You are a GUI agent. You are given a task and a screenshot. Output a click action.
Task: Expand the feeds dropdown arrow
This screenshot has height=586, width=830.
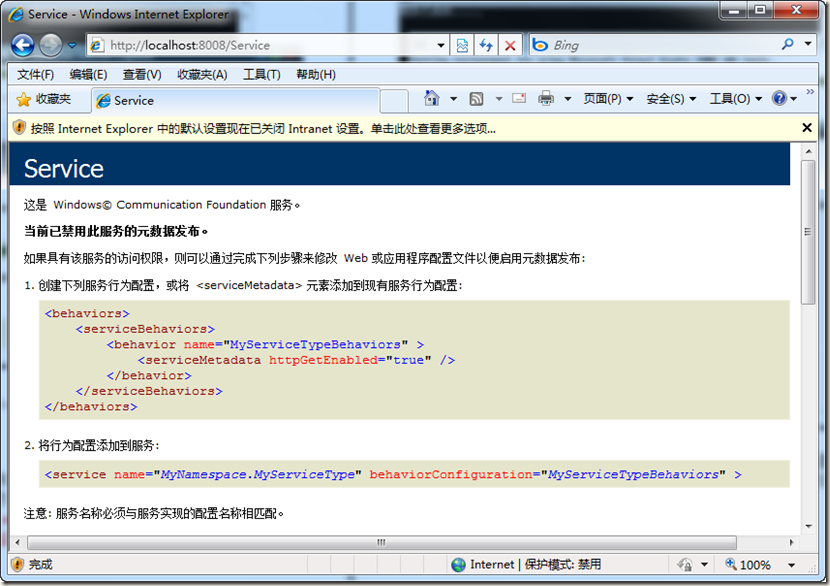coord(499,98)
